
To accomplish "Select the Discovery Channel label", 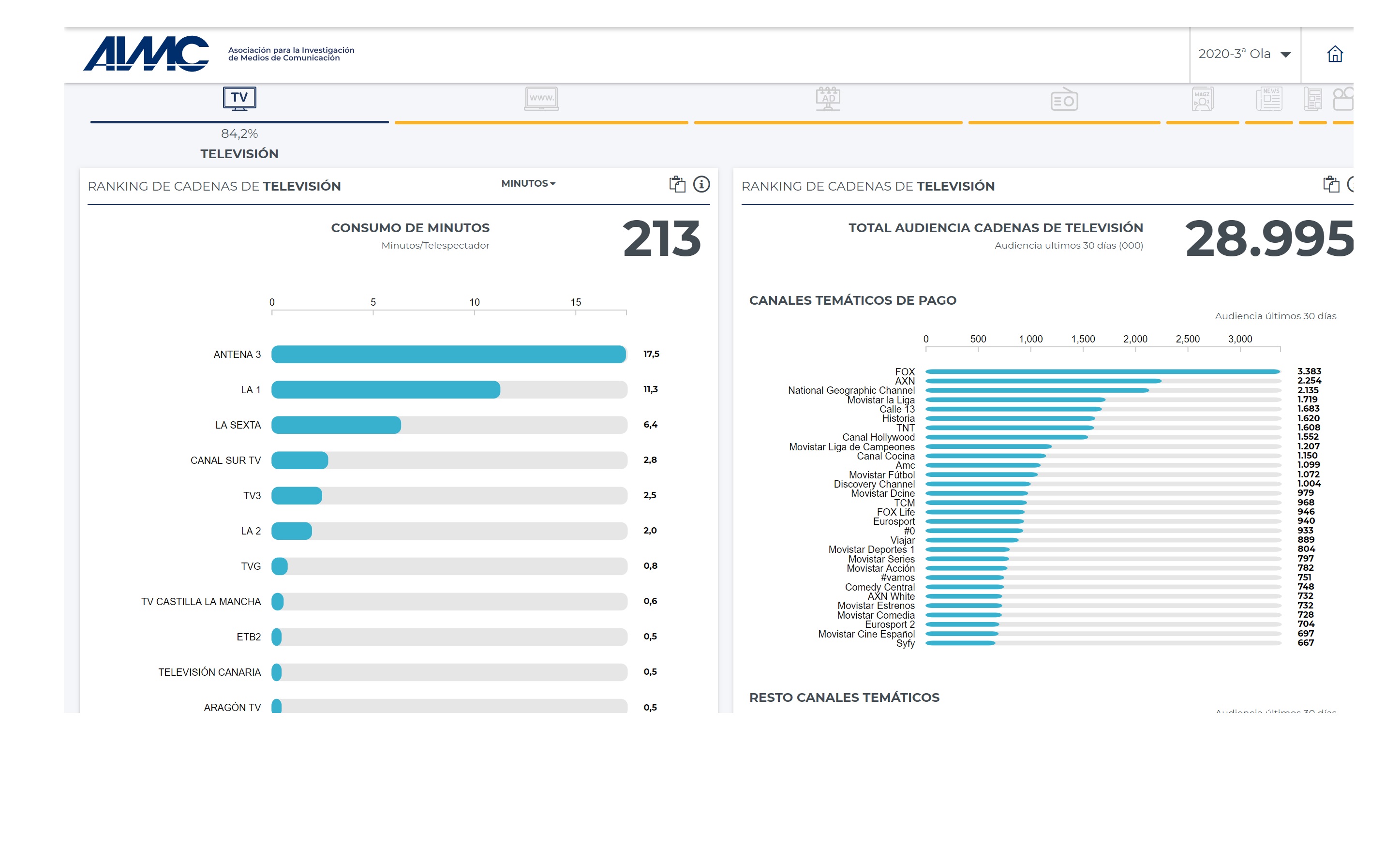I will click(874, 484).
